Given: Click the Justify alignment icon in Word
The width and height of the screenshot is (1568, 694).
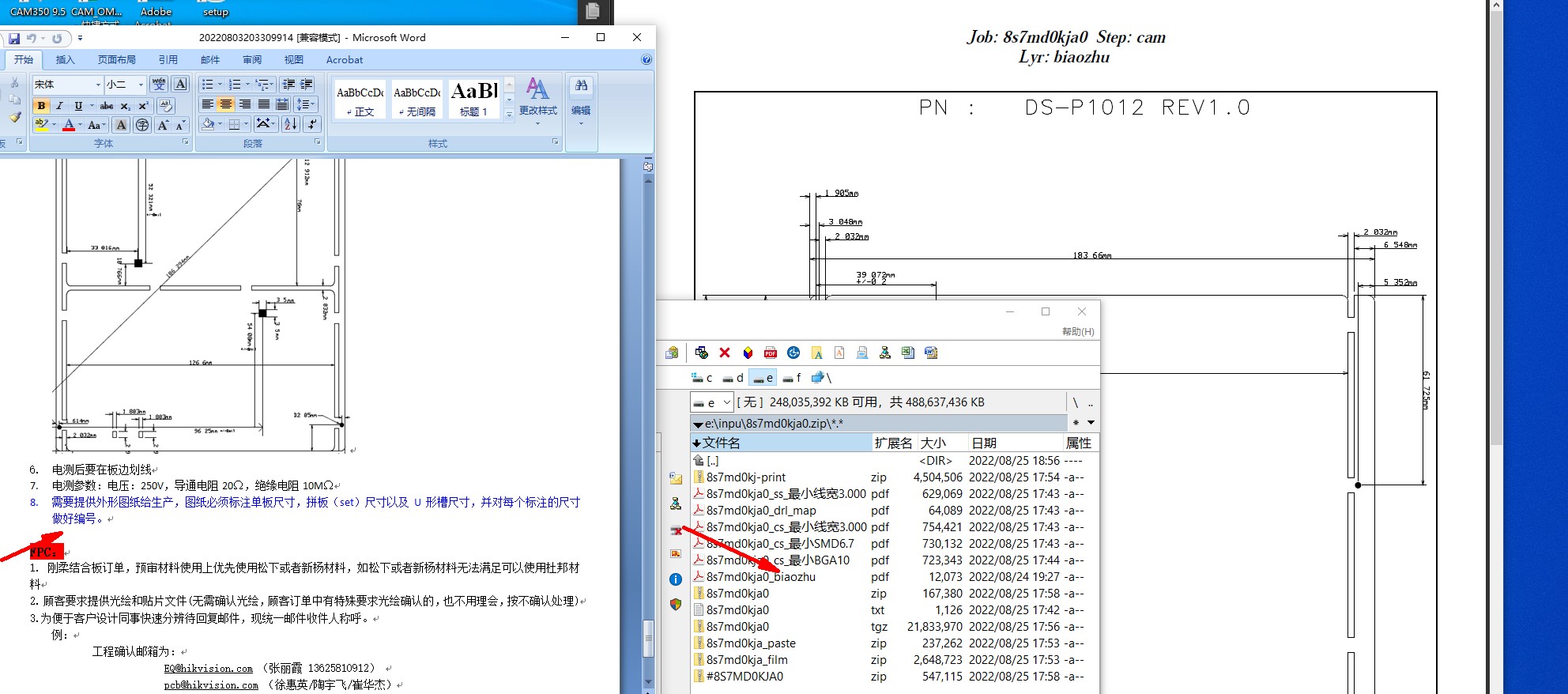Looking at the screenshot, I should 264,104.
